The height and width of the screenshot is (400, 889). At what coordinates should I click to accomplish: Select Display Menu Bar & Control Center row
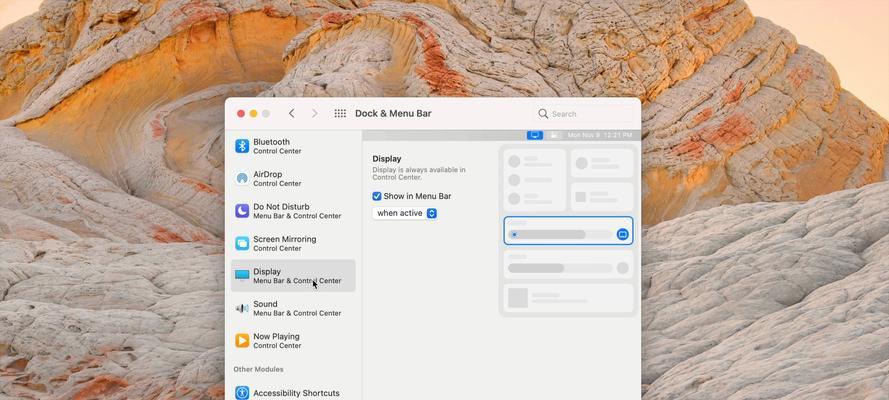[x=293, y=275]
